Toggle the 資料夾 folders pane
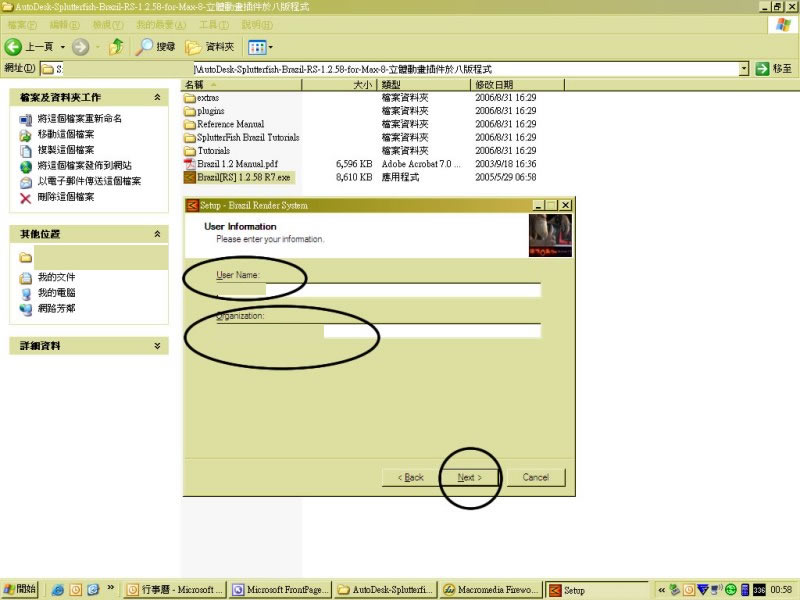 [210, 47]
